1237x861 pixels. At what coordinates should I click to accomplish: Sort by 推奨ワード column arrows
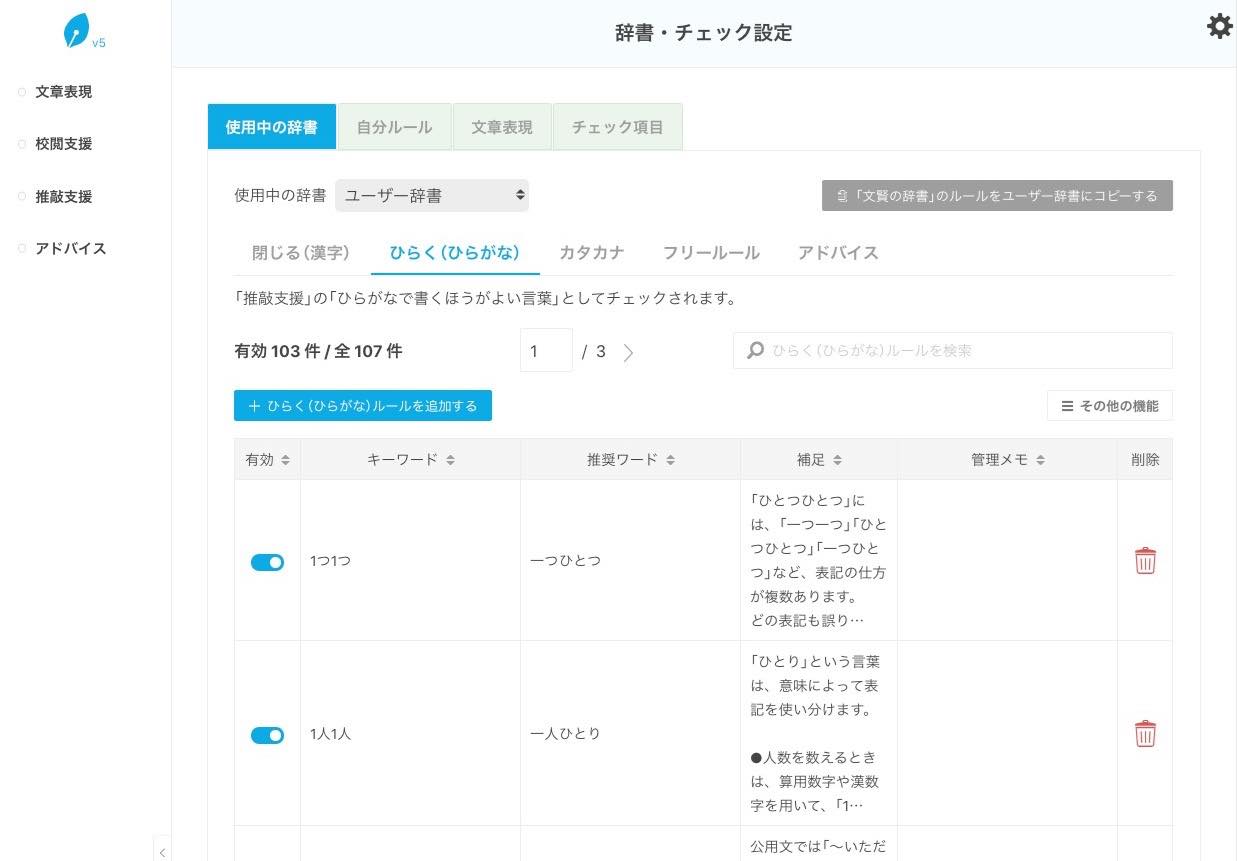pos(670,460)
